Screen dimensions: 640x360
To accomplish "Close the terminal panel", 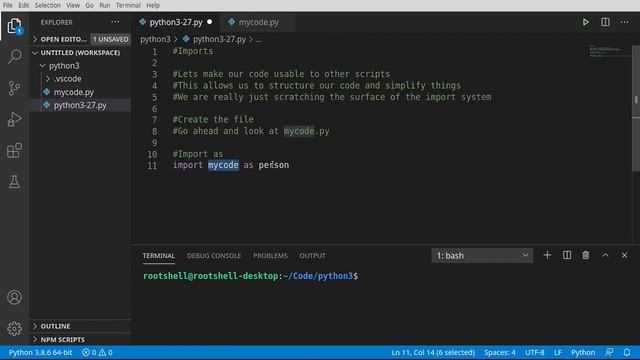I will coord(624,255).
